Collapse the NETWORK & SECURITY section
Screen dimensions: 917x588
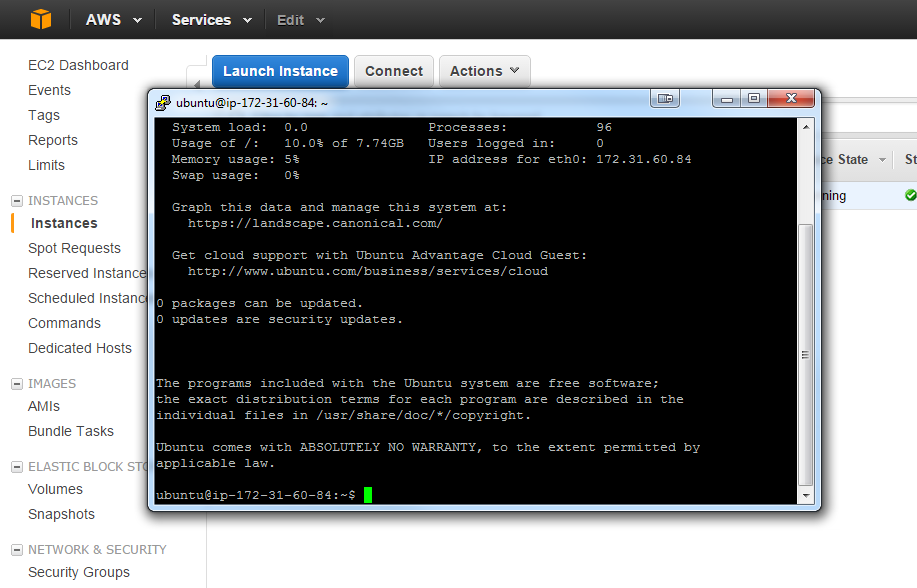[17, 550]
